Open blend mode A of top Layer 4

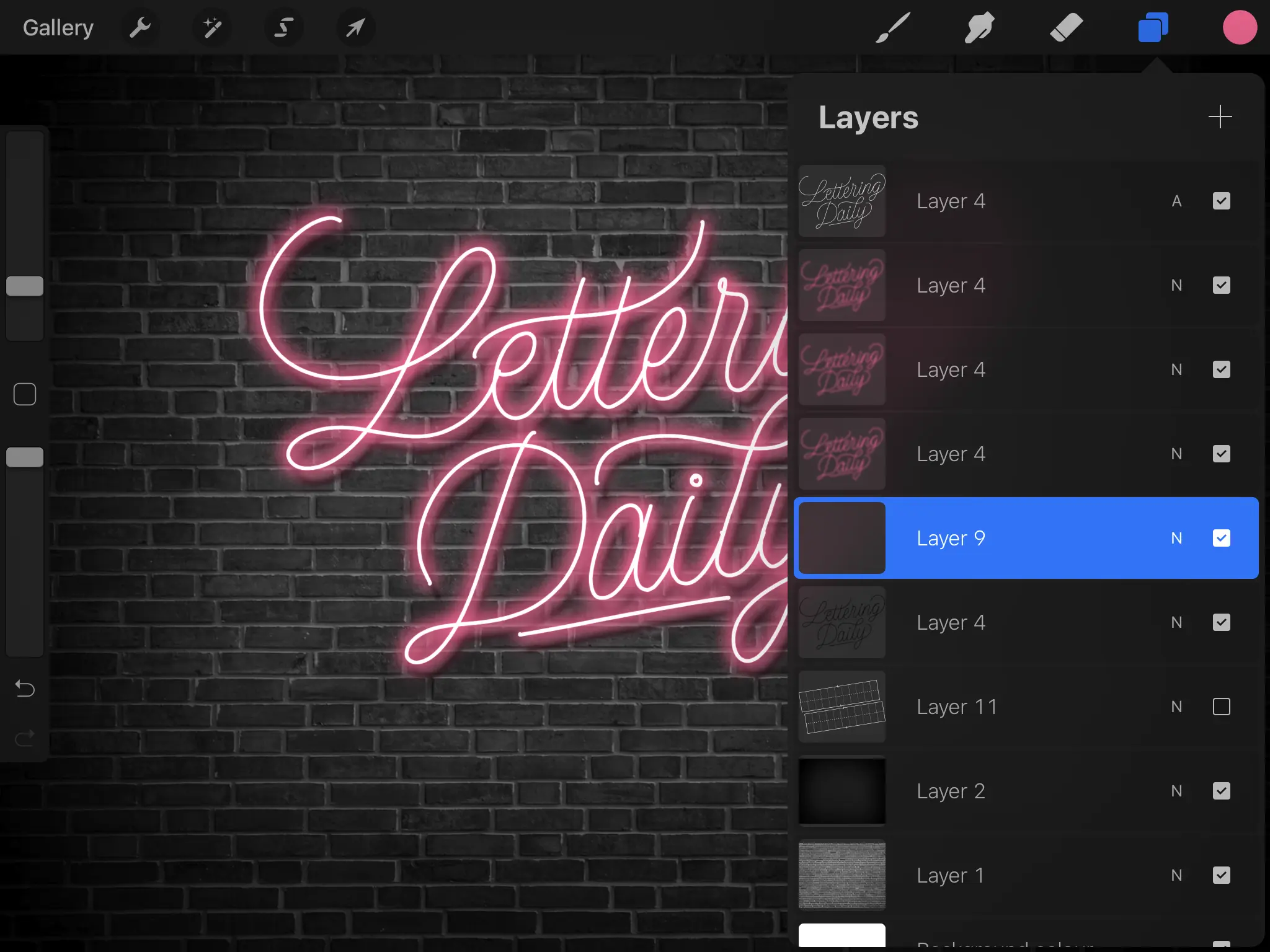[x=1176, y=201]
